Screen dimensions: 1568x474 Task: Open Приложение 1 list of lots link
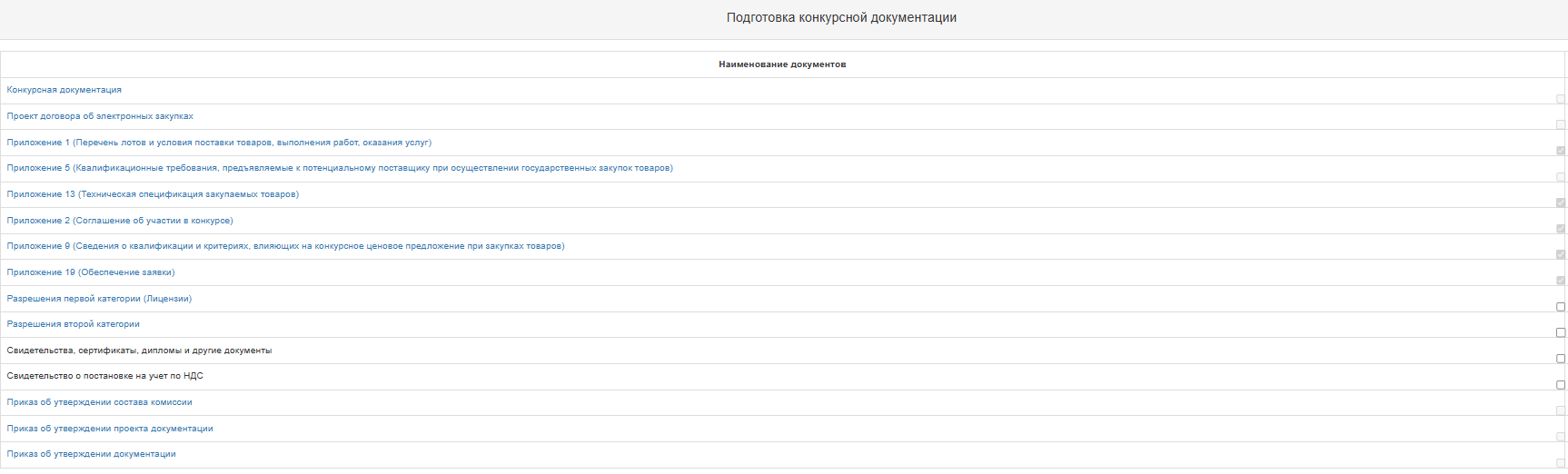(219, 143)
